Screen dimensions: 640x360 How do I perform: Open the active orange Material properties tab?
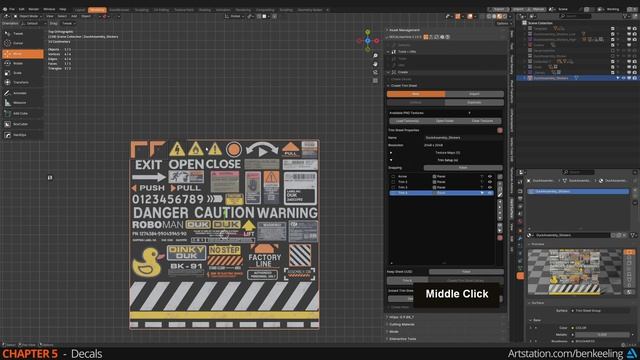pyautogui.click(x=520, y=276)
